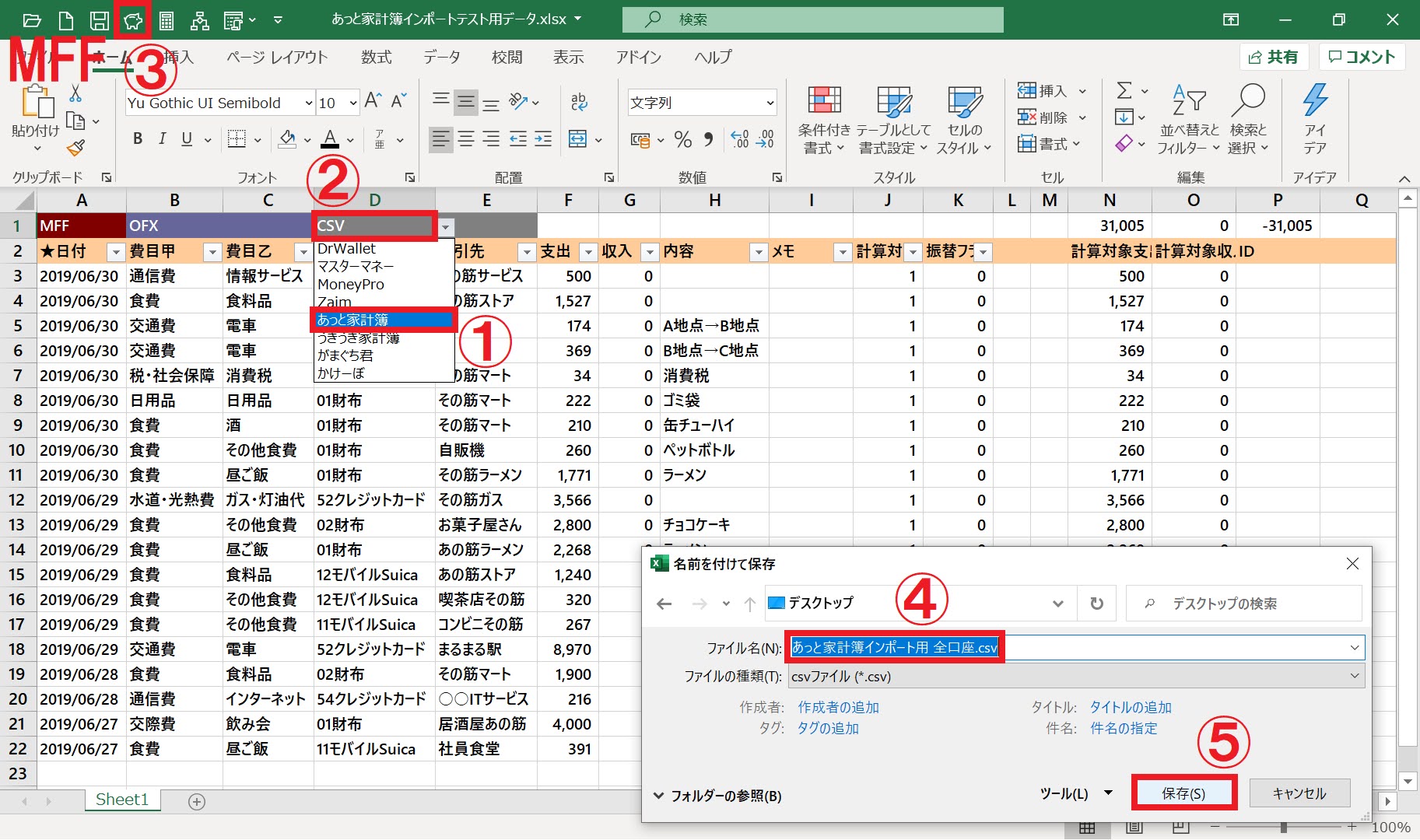Toggle bold B formatting
1420x840 pixels.
(x=138, y=139)
